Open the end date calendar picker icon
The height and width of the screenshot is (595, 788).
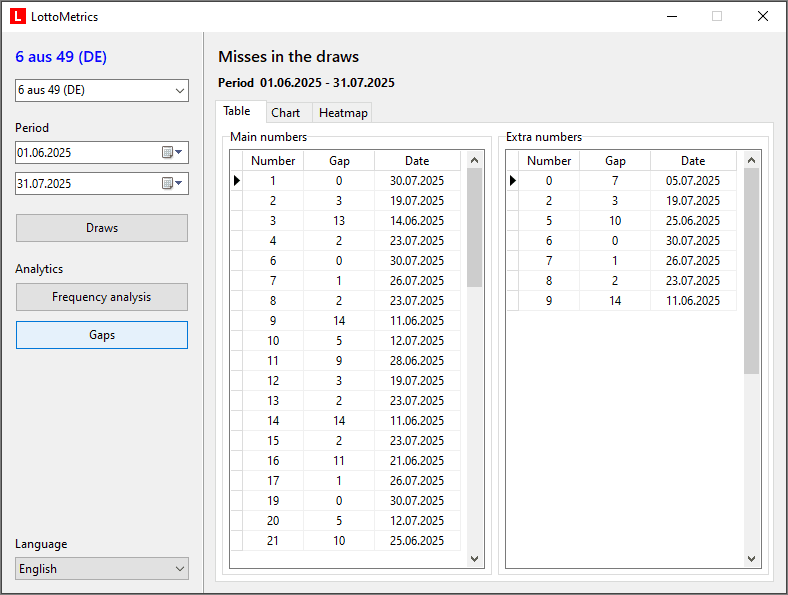coord(172,183)
